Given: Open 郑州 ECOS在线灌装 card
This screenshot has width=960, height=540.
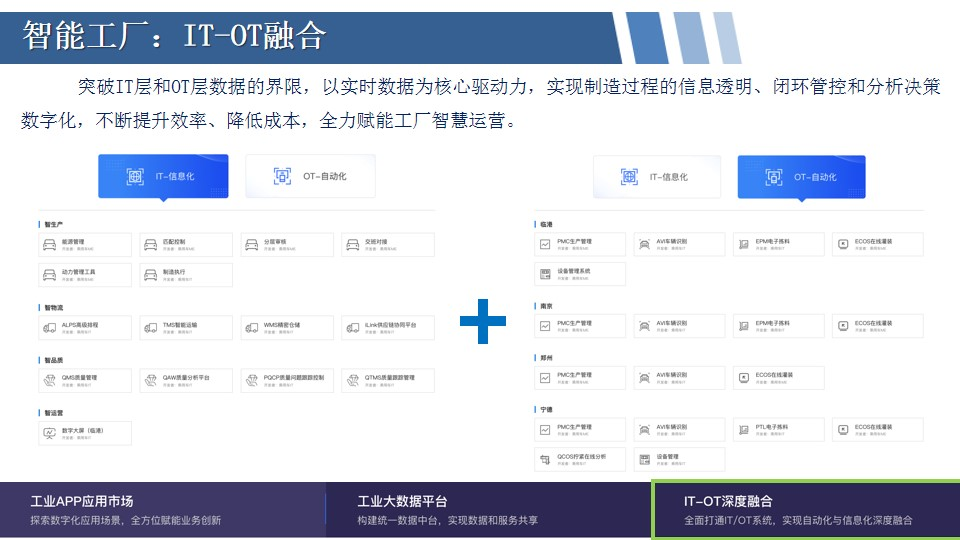Looking at the screenshot, I should coord(779,378).
